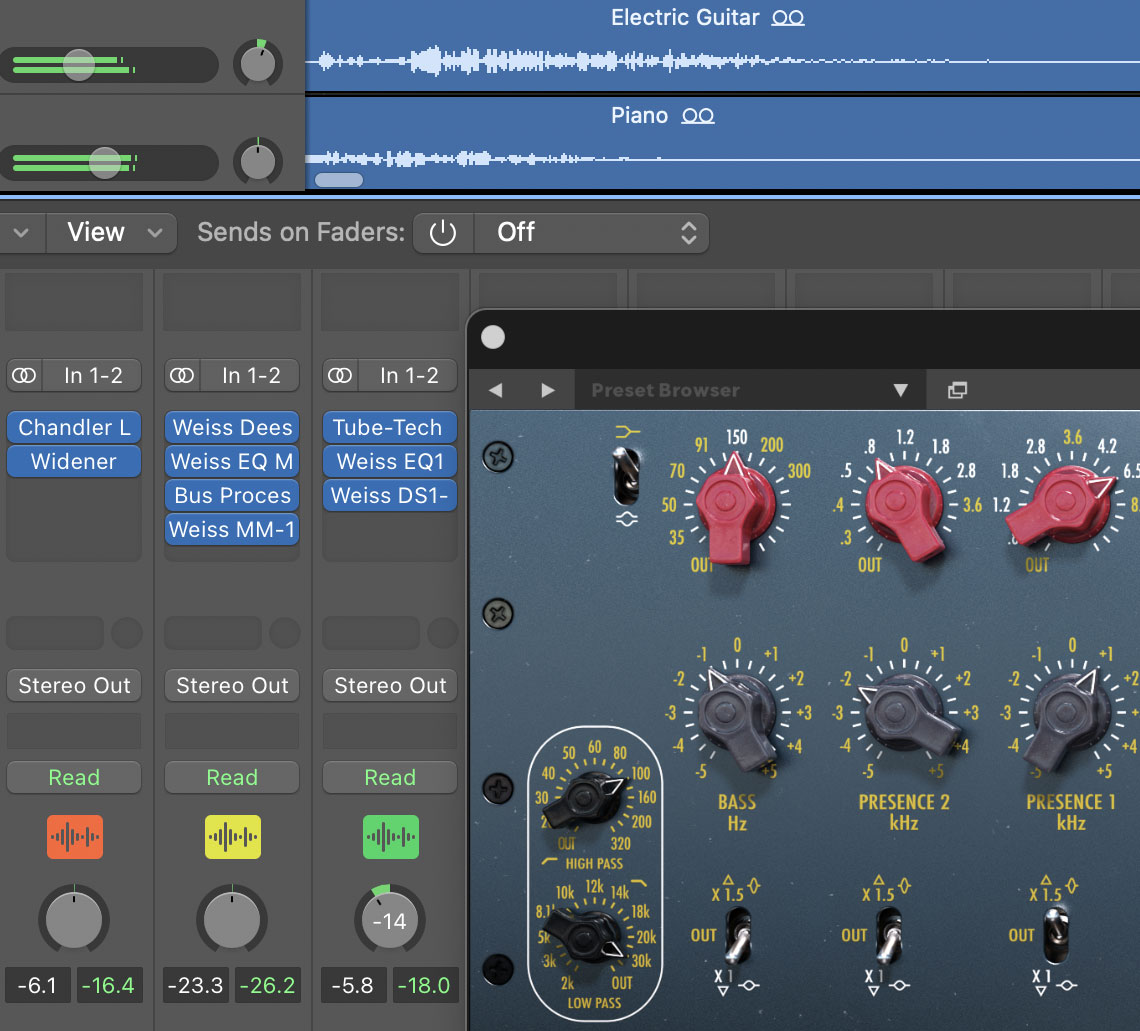Open Stereo Out output slot on second channel
1140x1031 pixels.
pyautogui.click(x=232, y=686)
